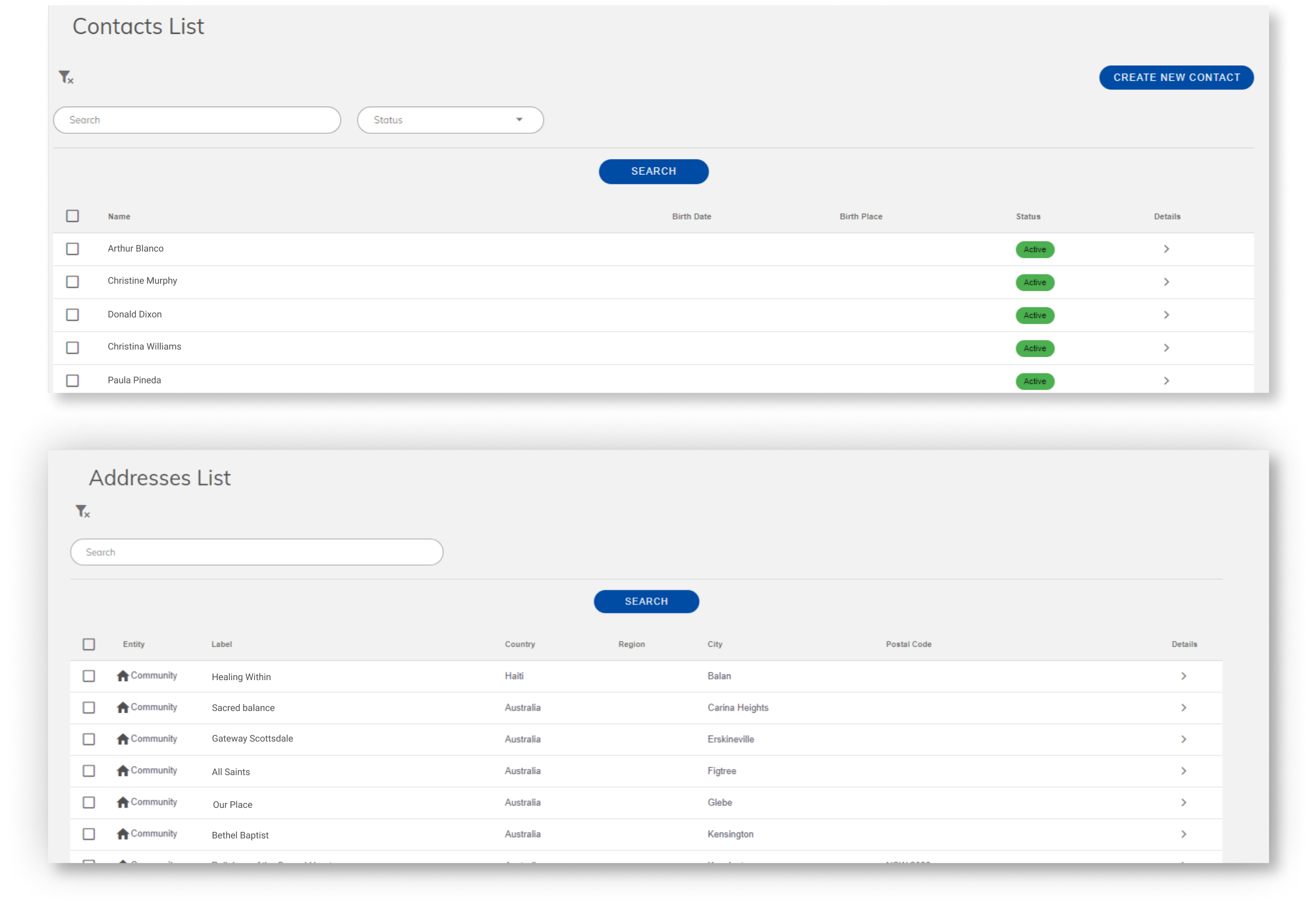Click the Search field in Addresses List

pyautogui.click(x=256, y=551)
